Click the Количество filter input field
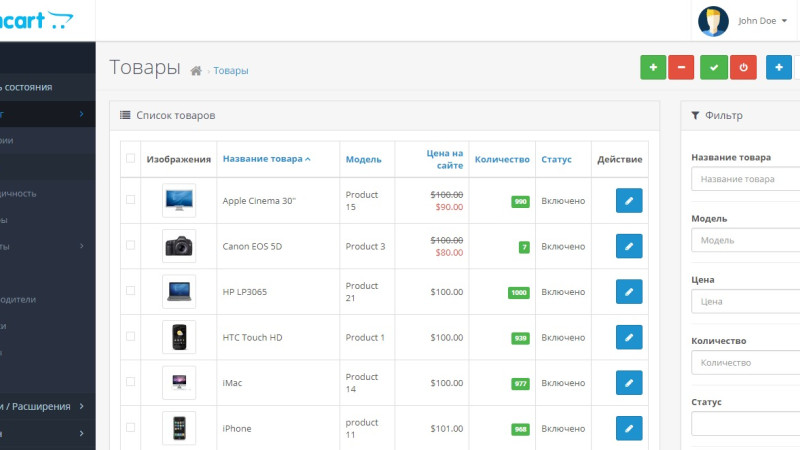800x450 pixels. pyautogui.click(x=745, y=363)
